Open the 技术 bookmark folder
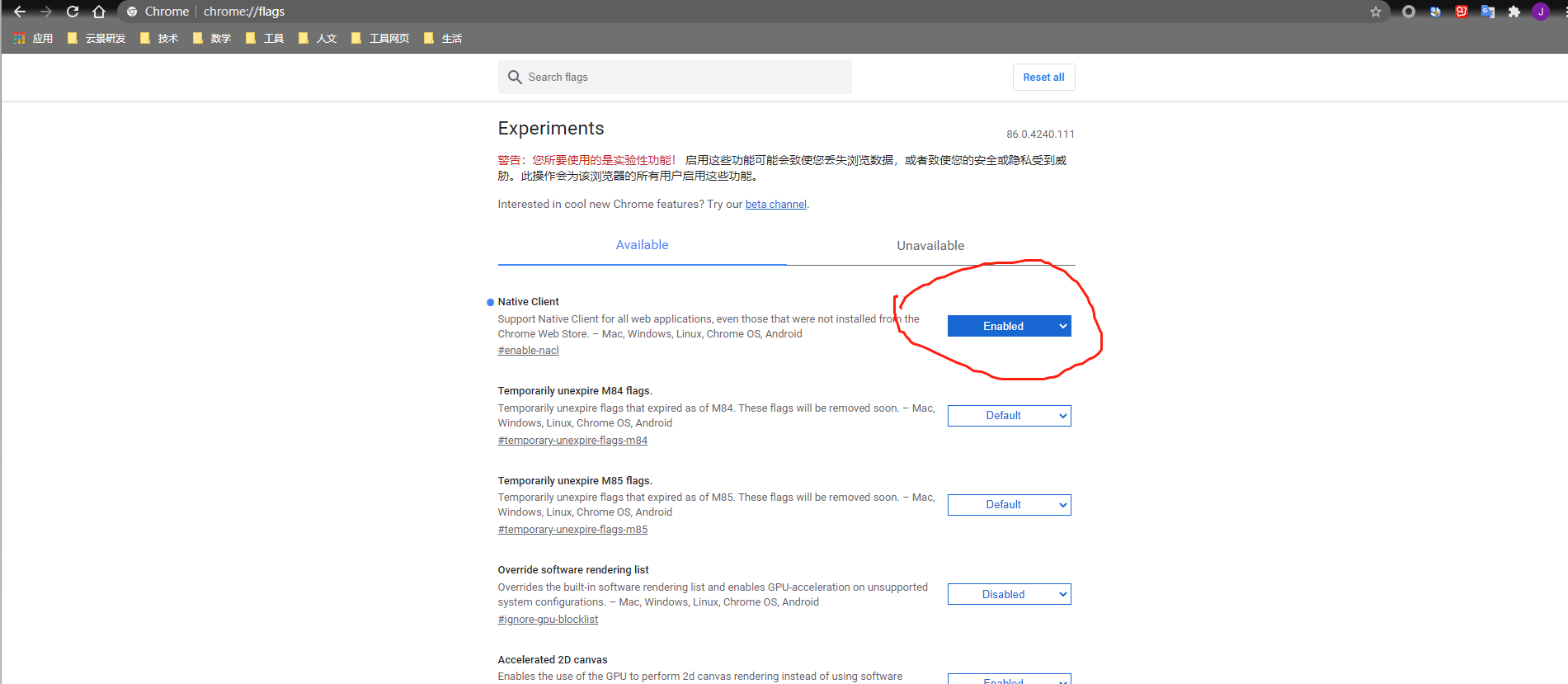1568x684 pixels. coord(159,38)
